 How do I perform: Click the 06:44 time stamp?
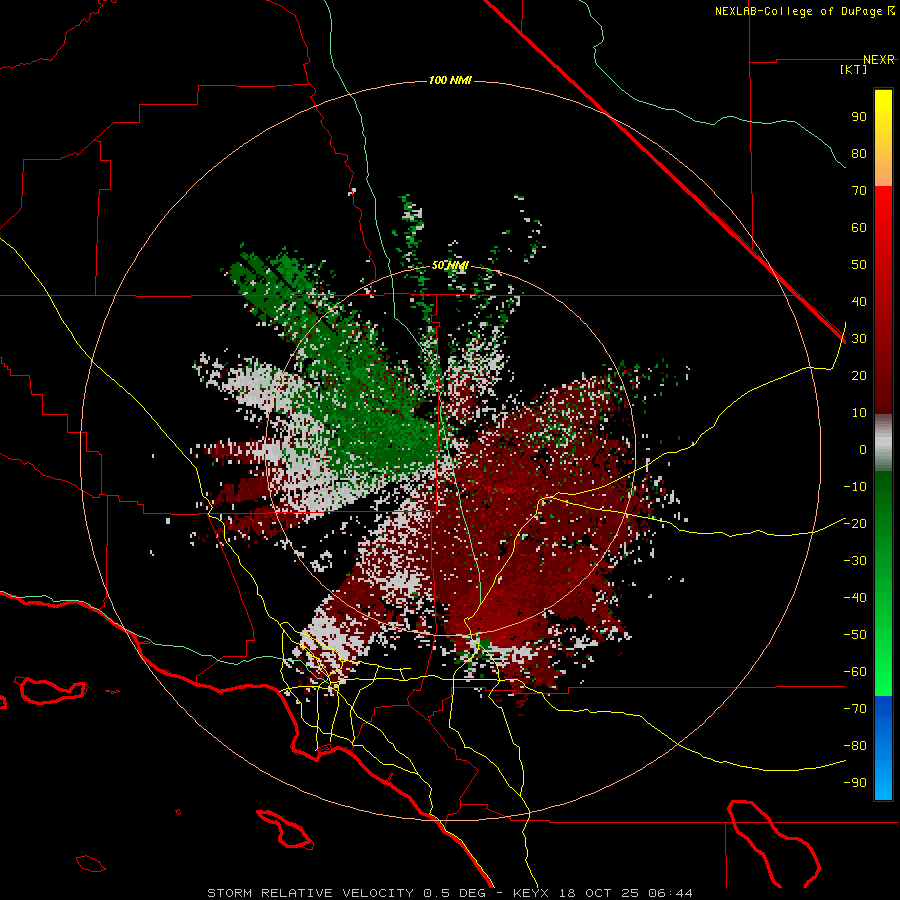click(x=670, y=893)
